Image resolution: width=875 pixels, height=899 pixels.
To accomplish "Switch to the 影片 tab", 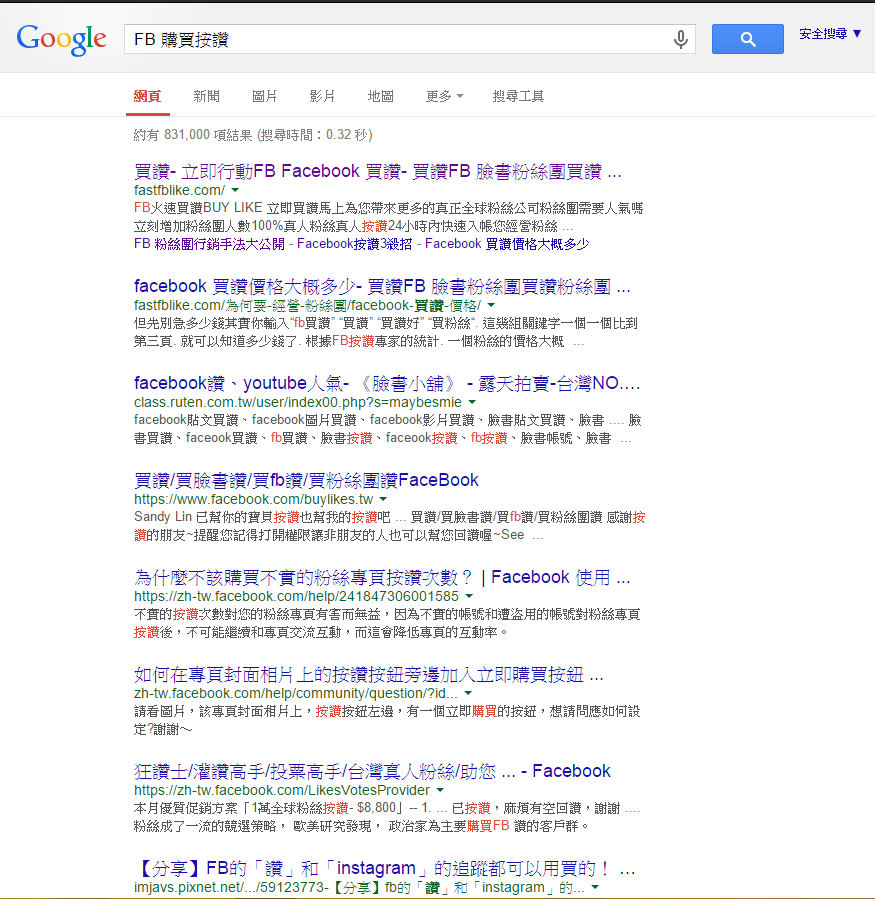I will (x=322, y=96).
